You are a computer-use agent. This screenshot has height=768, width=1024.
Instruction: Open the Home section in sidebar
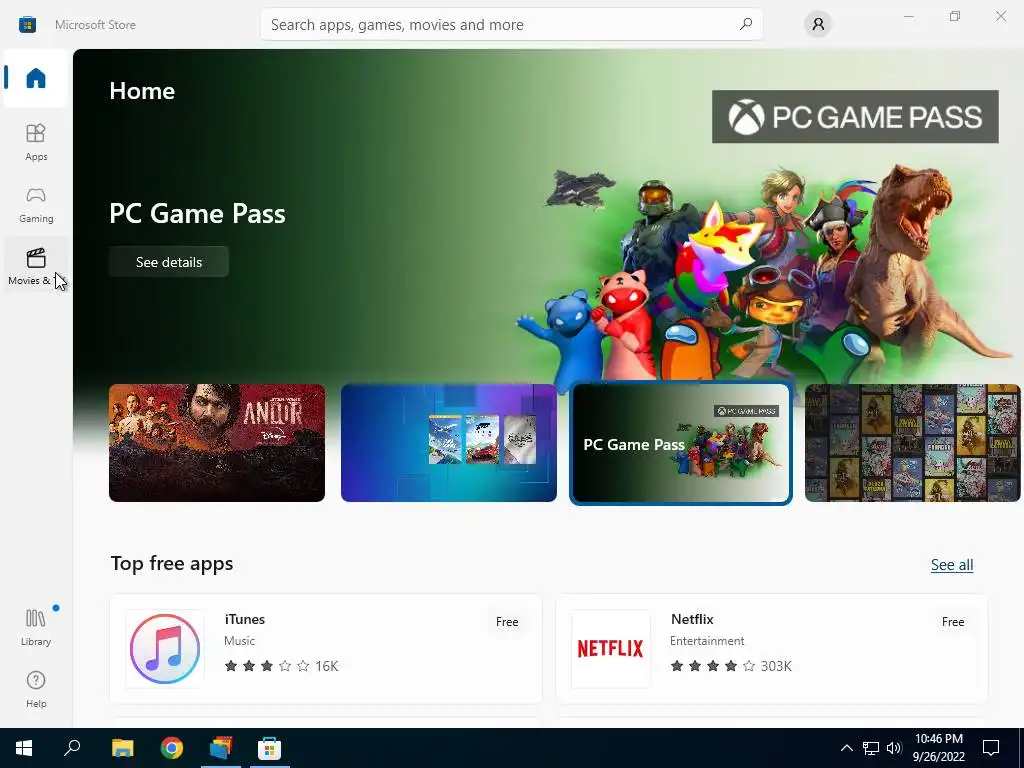36,78
